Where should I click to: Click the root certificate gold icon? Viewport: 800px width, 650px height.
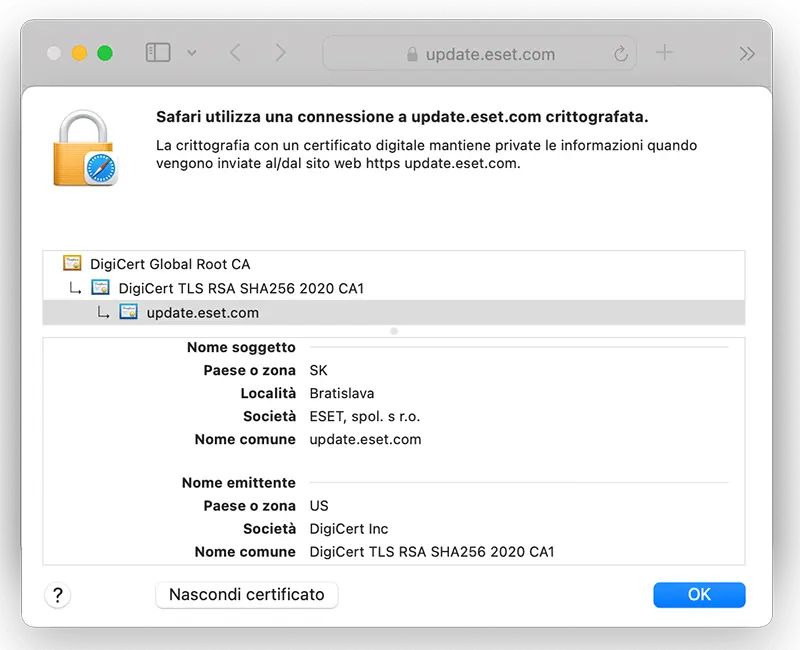pyautogui.click(x=72, y=263)
